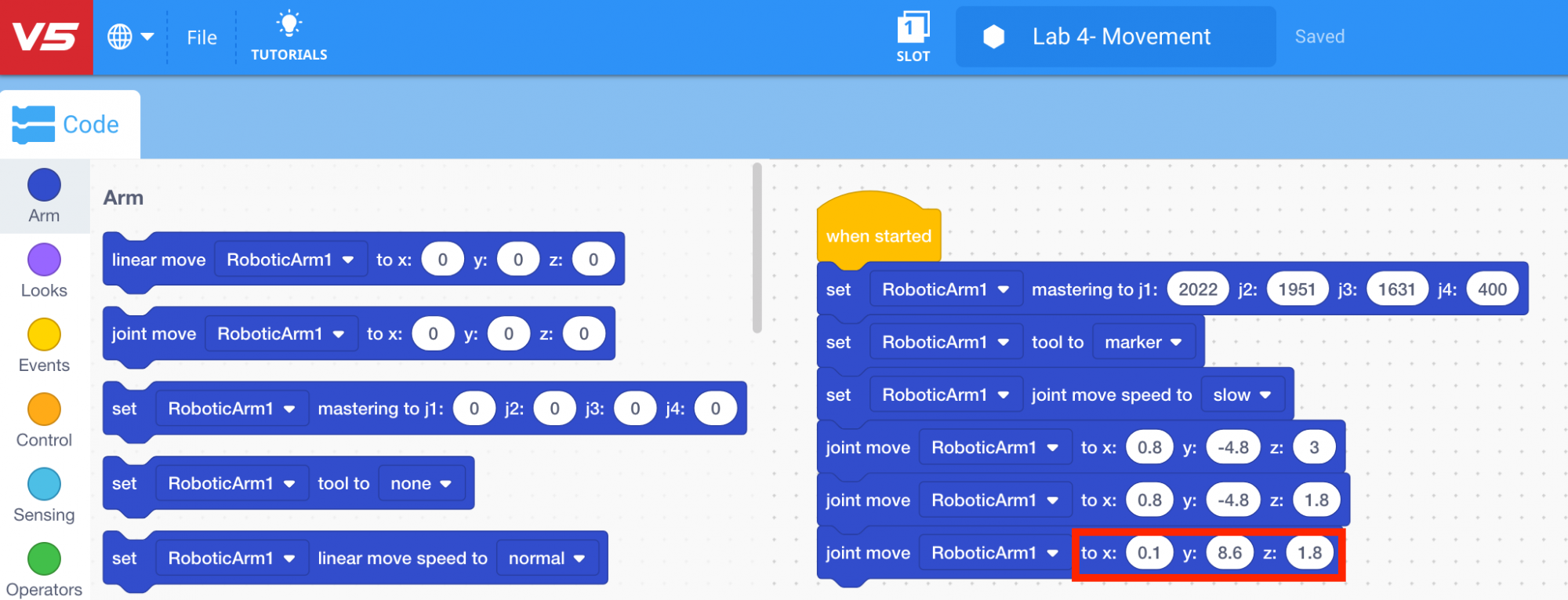Open the normal linear speed dropdown

(x=546, y=558)
